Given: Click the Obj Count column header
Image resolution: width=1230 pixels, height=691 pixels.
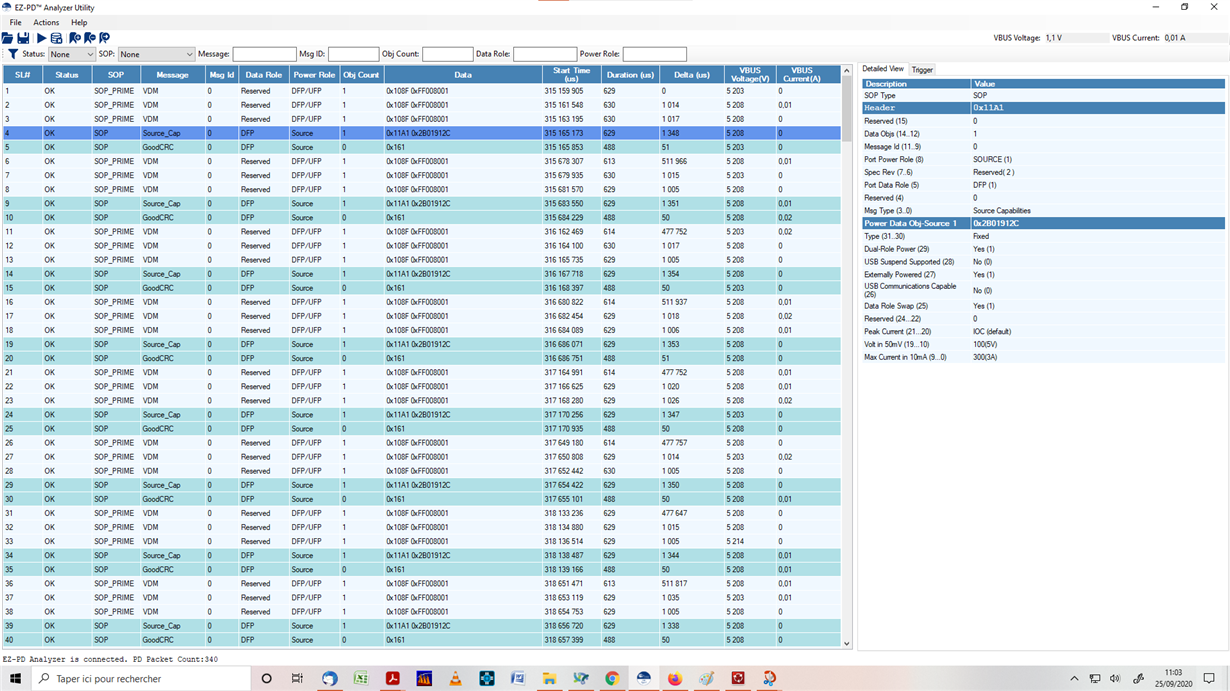Looking at the screenshot, I should [x=361, y=75].
